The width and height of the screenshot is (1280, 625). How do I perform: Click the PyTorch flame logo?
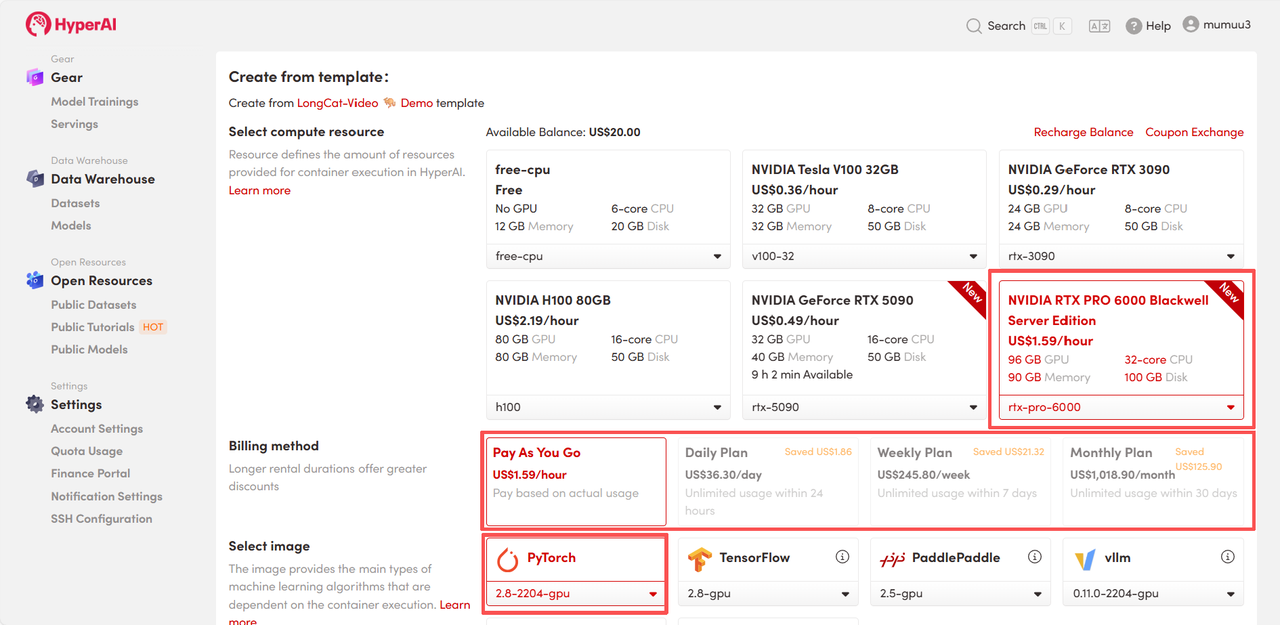tap(507, 558)
